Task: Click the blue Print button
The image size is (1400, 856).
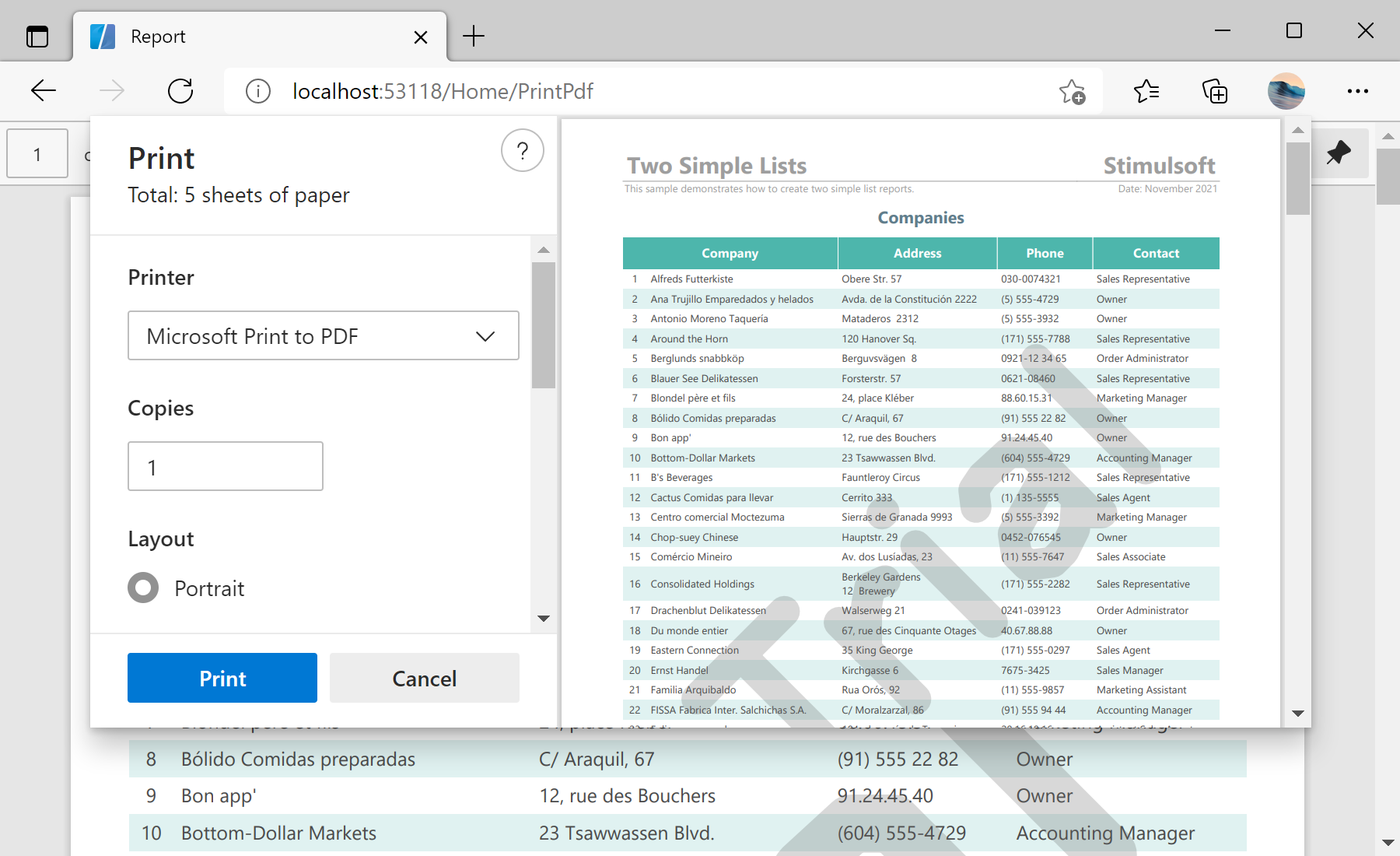Action: pyautogui.click(x=222, y=678)
